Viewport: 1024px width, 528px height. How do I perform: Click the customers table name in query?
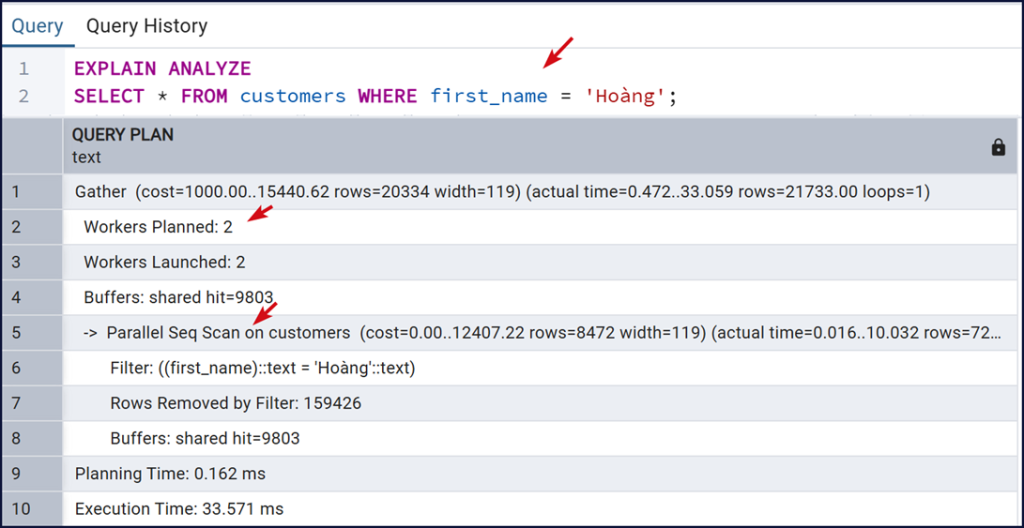[292, 96]
